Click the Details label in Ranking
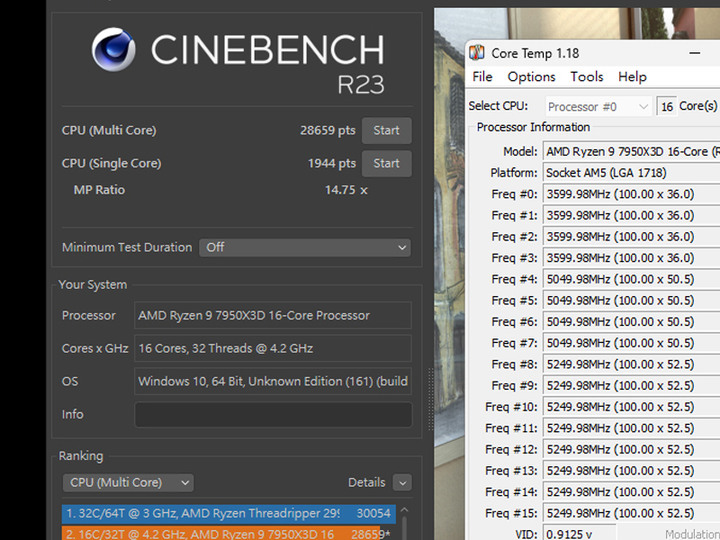 [366, 483]
